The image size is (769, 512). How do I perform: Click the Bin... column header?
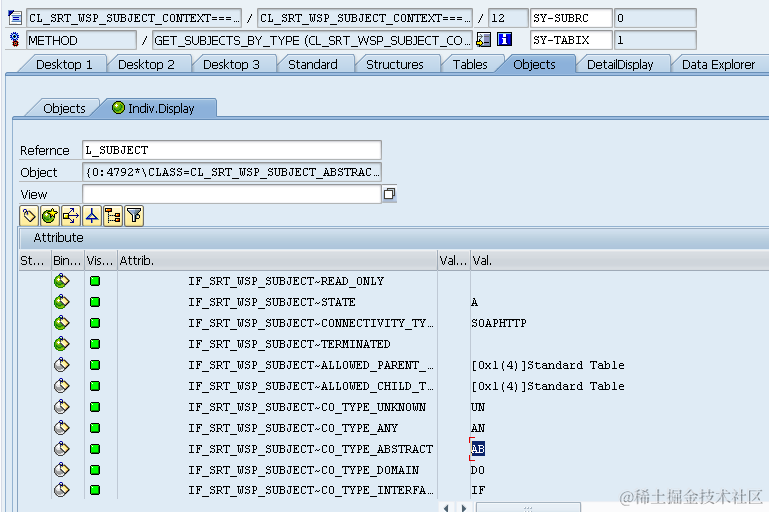tap(68, 260)
